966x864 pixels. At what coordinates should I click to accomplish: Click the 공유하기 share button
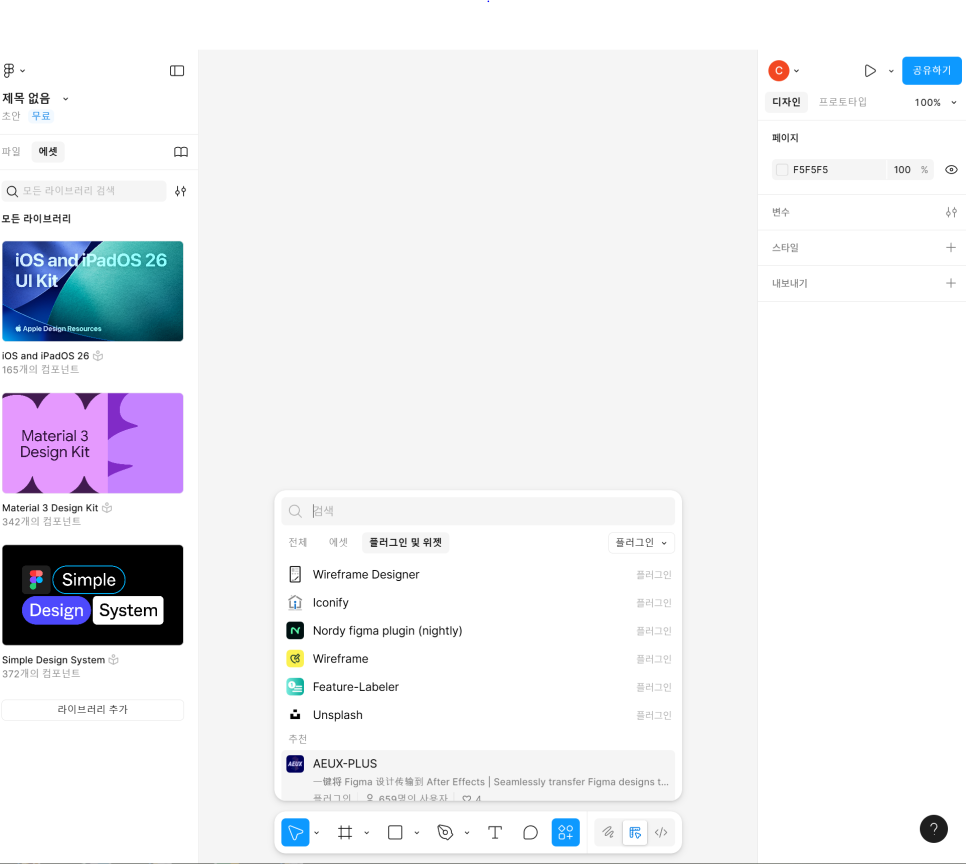click(x=931, y=71)
